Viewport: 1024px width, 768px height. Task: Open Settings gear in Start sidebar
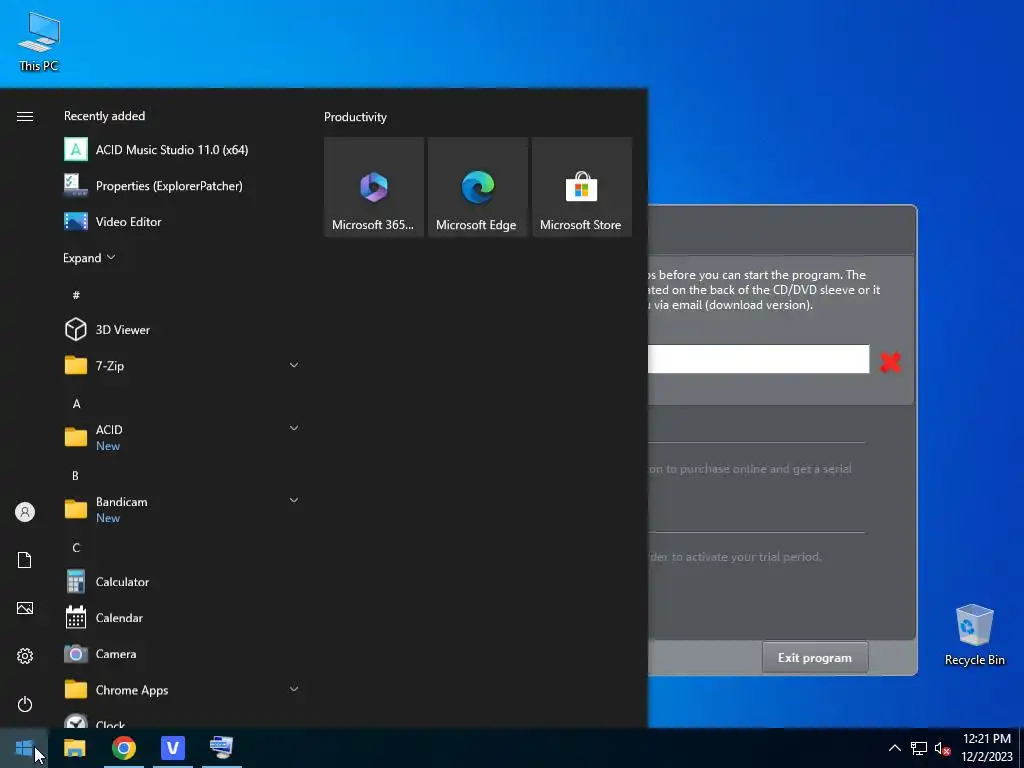pyautogui.click(x=25, y=656)
